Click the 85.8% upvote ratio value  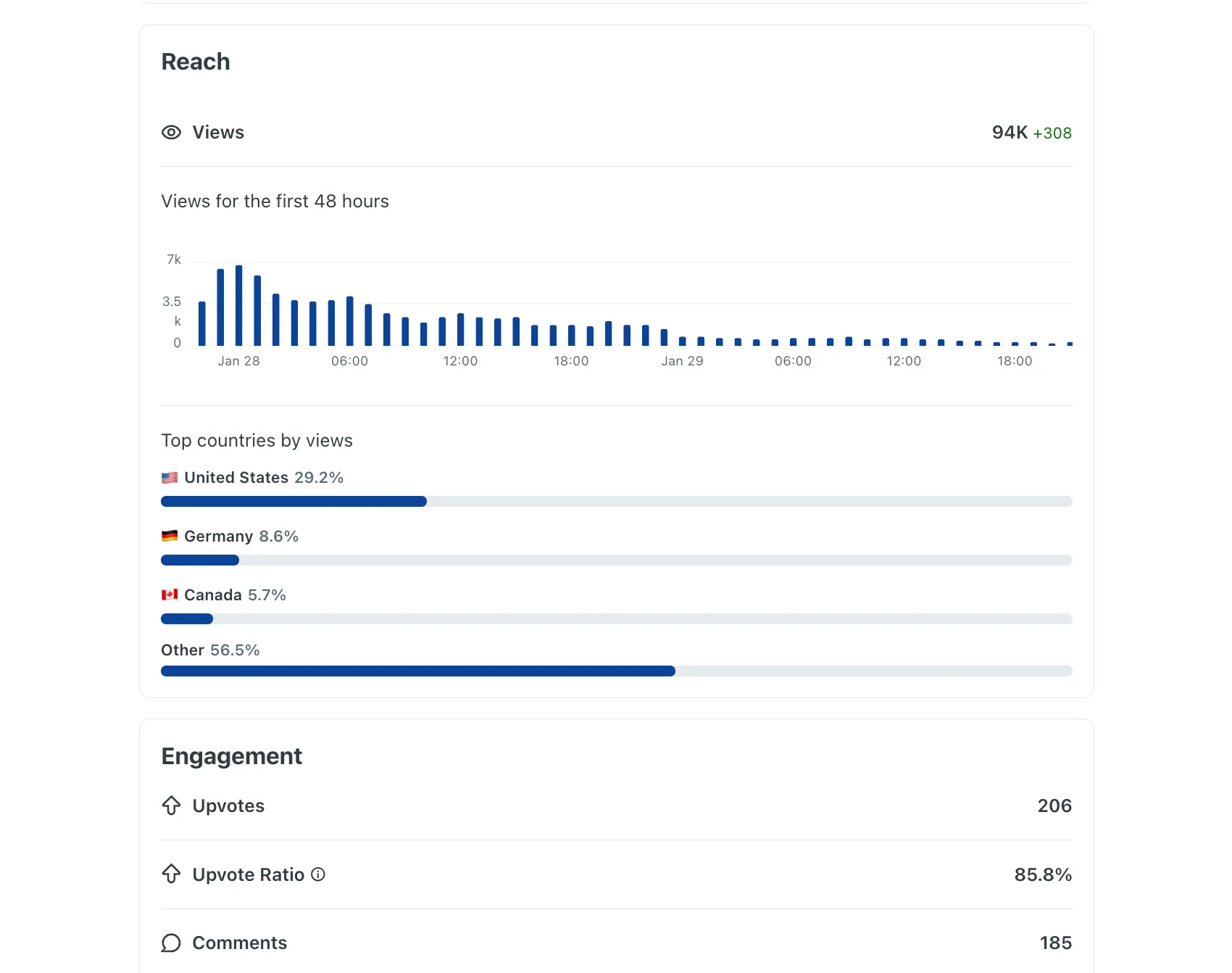1043,874
